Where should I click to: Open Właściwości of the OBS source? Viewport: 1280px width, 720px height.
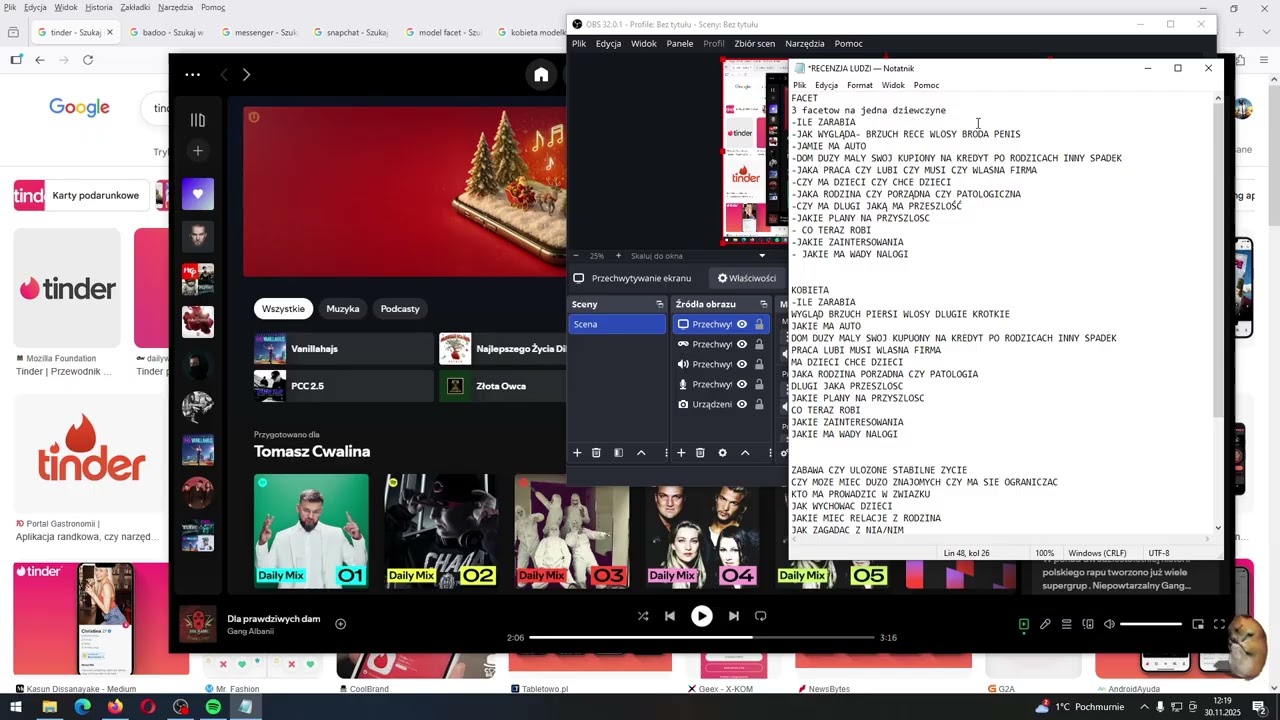(746, 278)
